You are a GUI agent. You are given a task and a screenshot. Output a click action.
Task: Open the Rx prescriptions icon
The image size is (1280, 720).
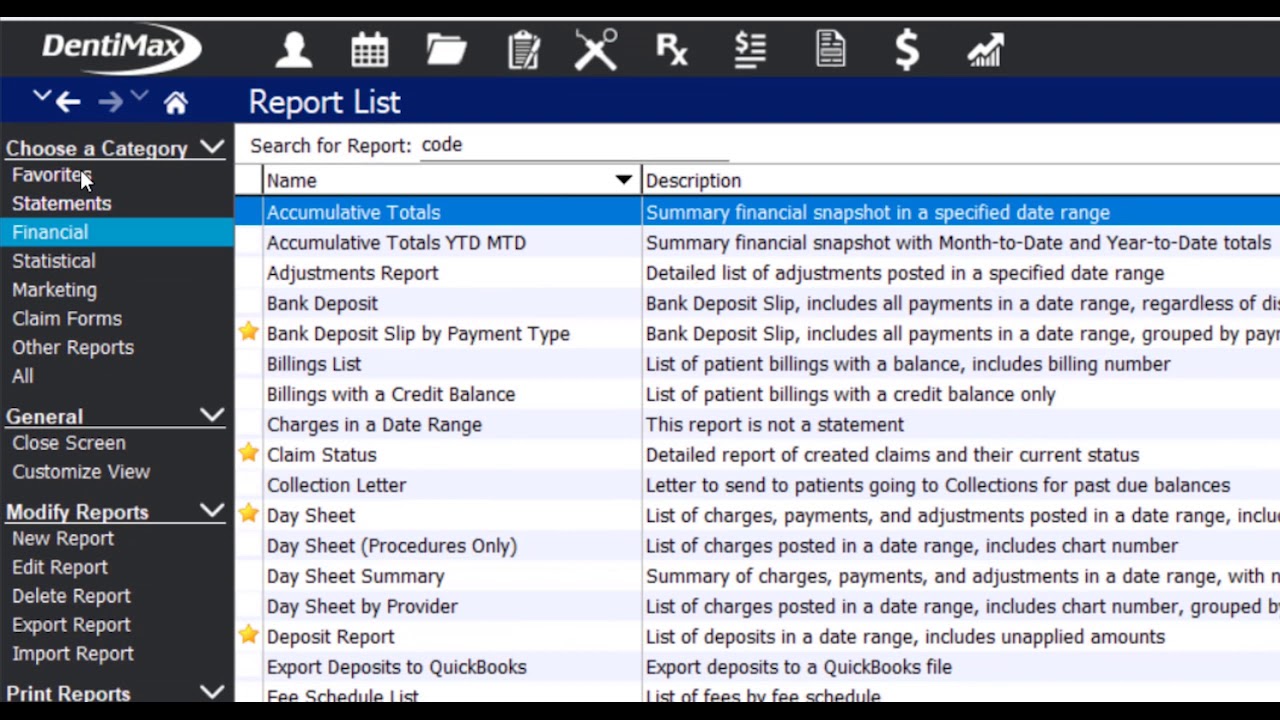pos(672,49)
